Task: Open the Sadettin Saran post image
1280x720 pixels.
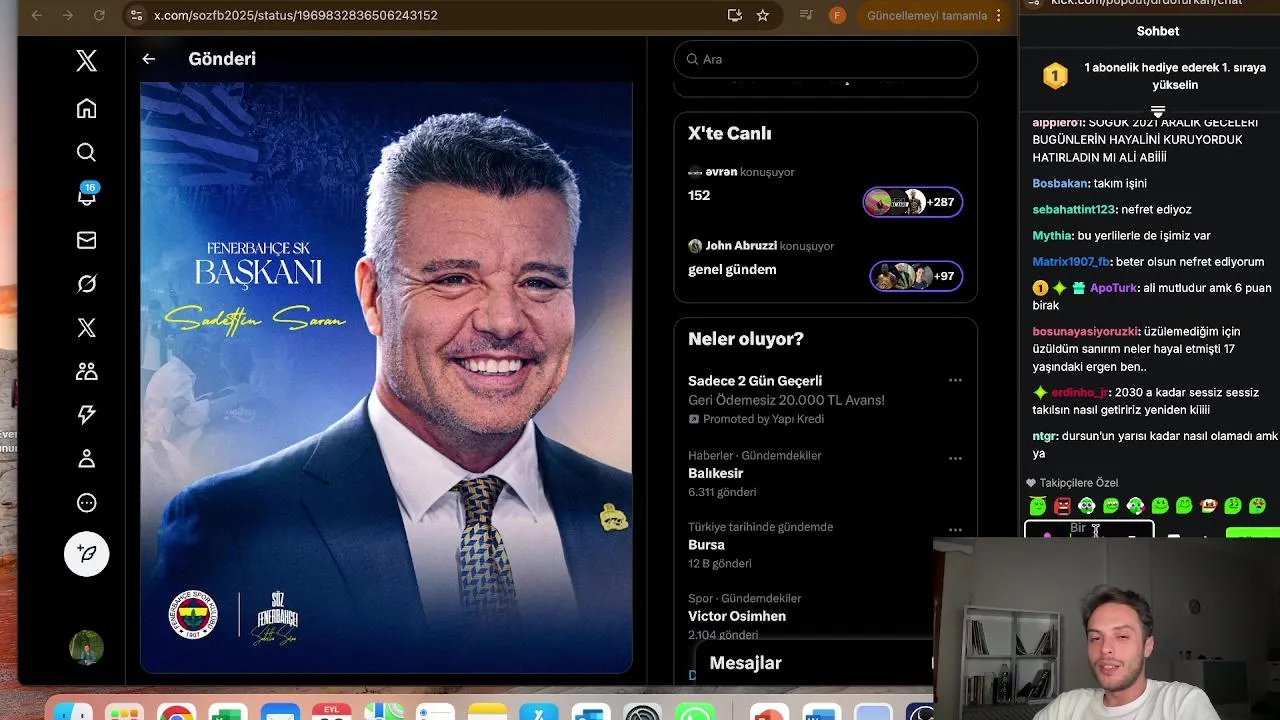Action: coord(386,378)
